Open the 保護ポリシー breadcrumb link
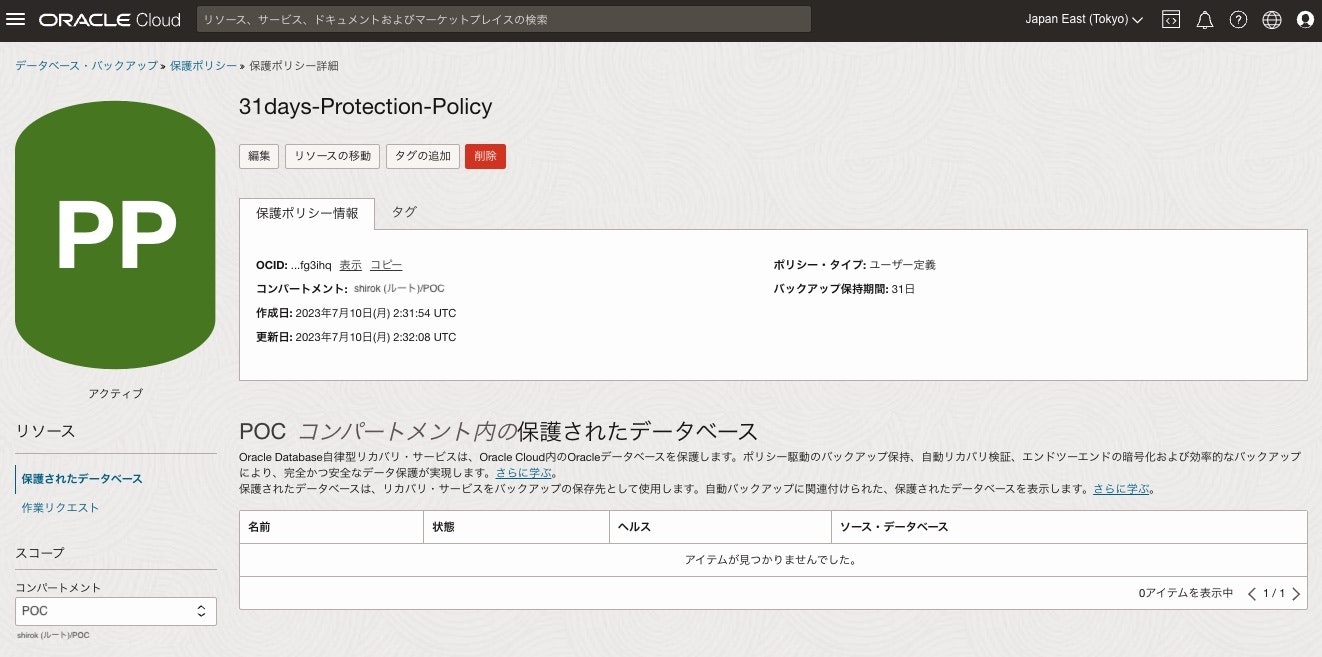Viewport: 1322px width, 657px height. click(203, 65)
